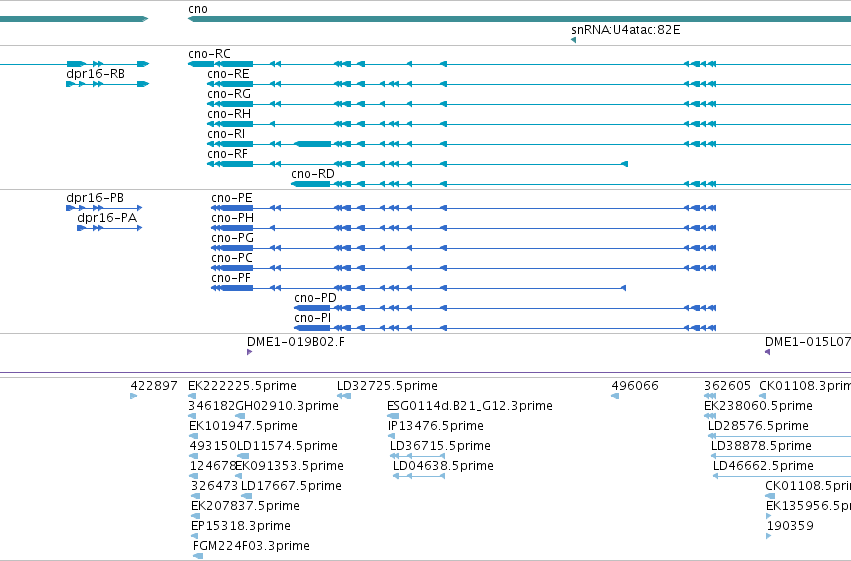
Task: Select EST FGM224F03.3prime label
Action: click(x=251, y=546)
